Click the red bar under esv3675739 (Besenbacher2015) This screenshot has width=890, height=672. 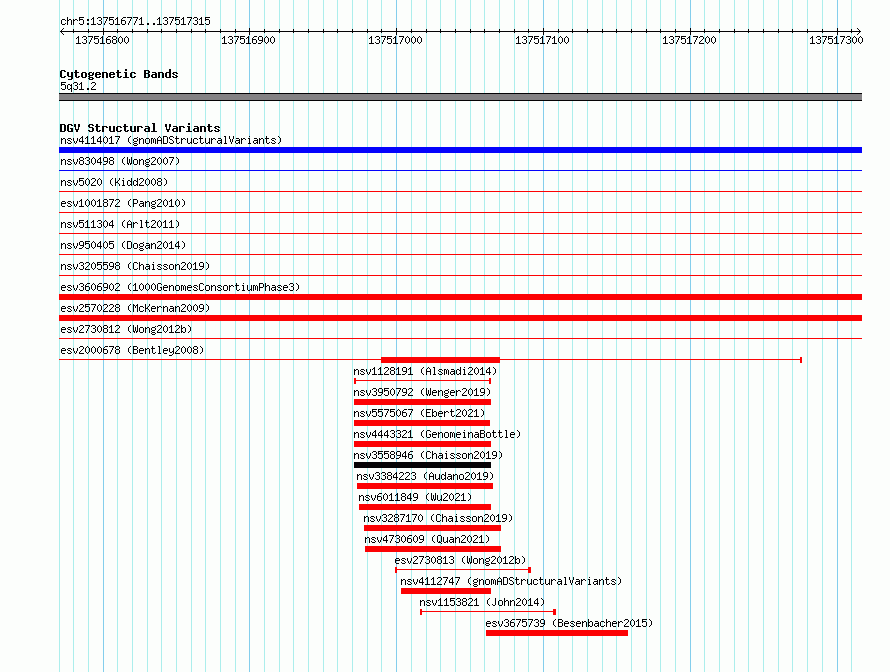coord(557,633)
